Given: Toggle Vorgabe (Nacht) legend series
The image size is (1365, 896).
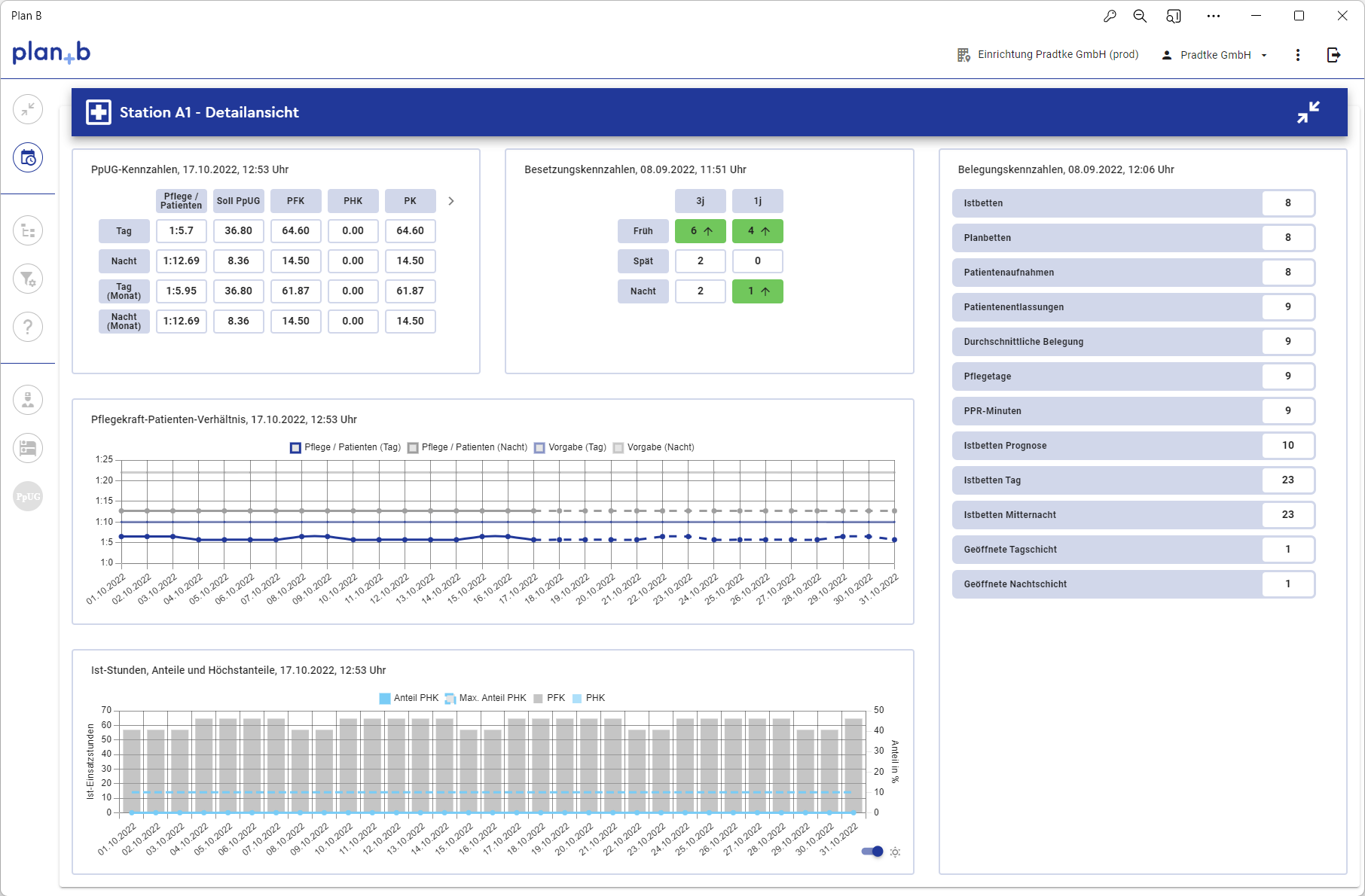Looking at the screenshot, I should 654,447.
